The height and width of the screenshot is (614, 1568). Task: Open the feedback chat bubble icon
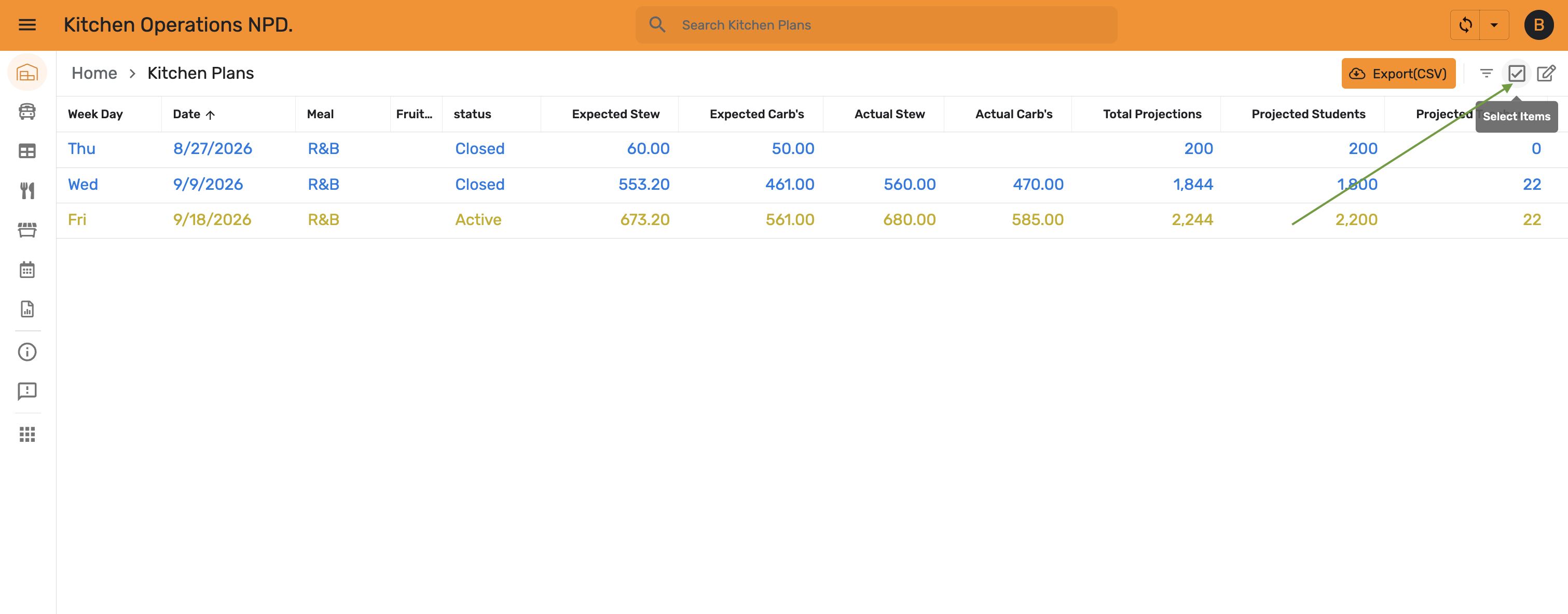tap(27, 392)
